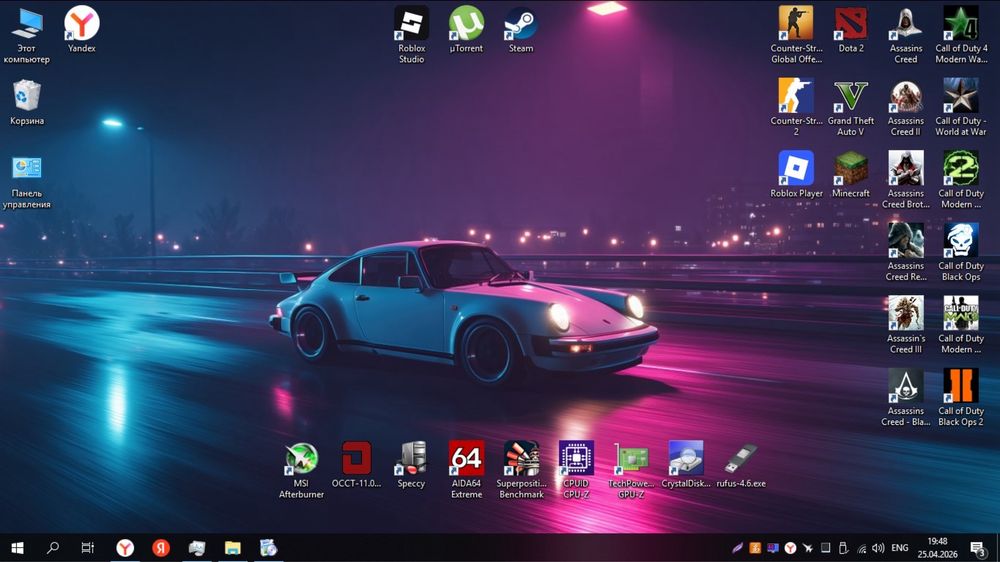Select the Call of Duty Black Ops shortcut
Viewport: 1000px width, 562px height.
(960, 253)
